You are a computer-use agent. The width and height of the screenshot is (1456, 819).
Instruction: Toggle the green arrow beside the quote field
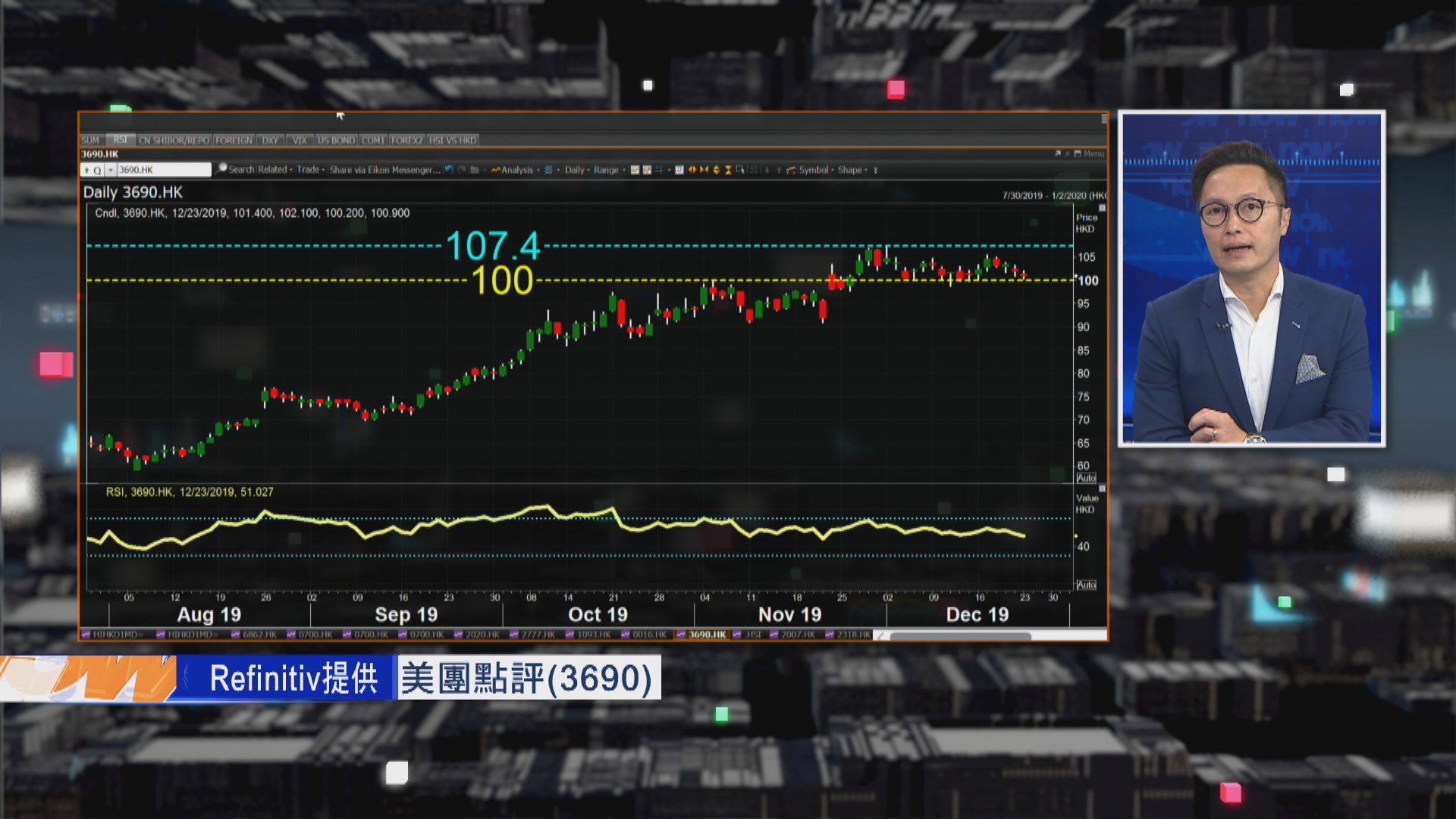point(86,170)
